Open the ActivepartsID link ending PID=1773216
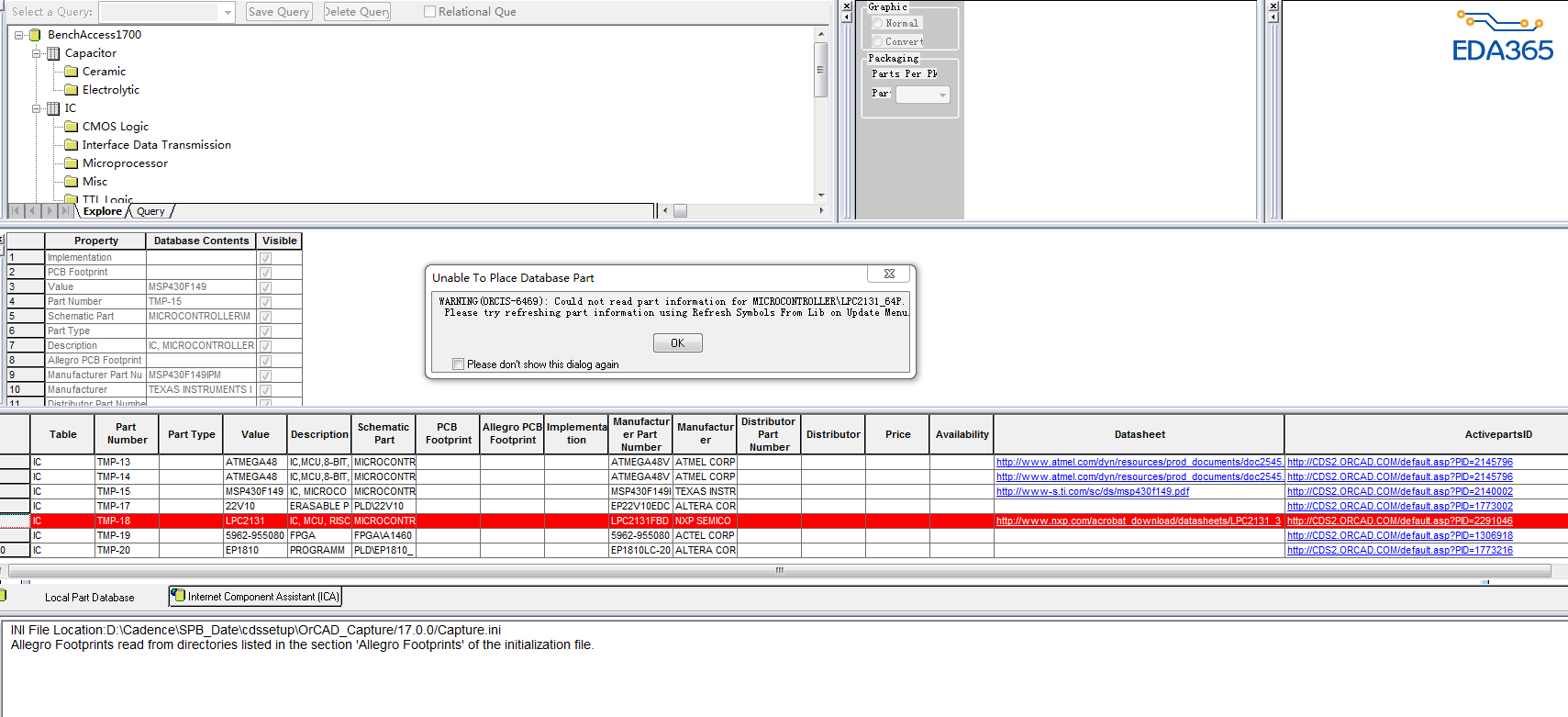Viewport: 1568px width, 717px height. [1400, 551]
